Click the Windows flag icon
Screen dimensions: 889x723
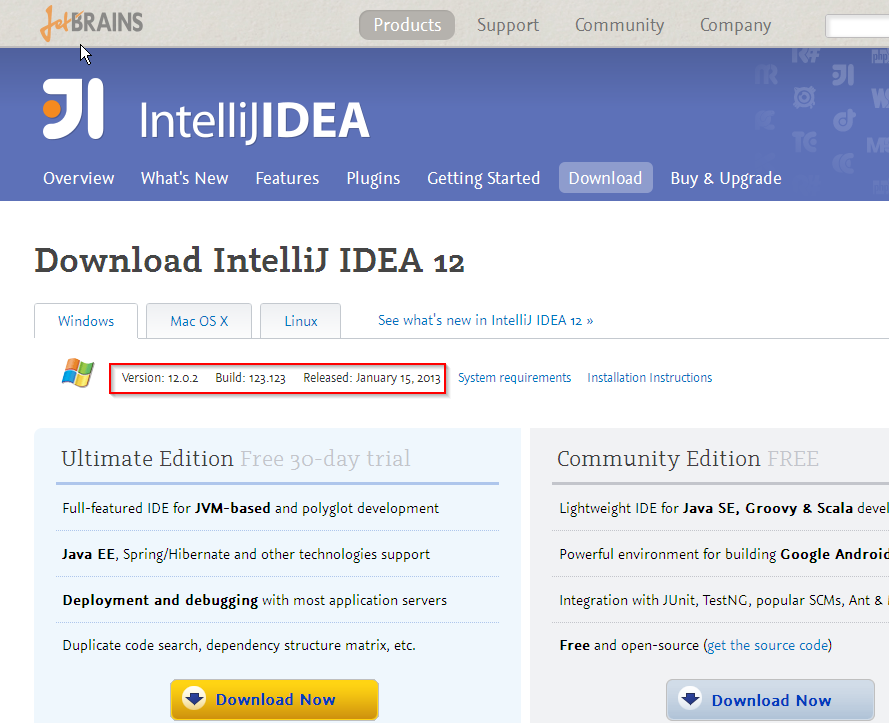click(x=78, y=373)
